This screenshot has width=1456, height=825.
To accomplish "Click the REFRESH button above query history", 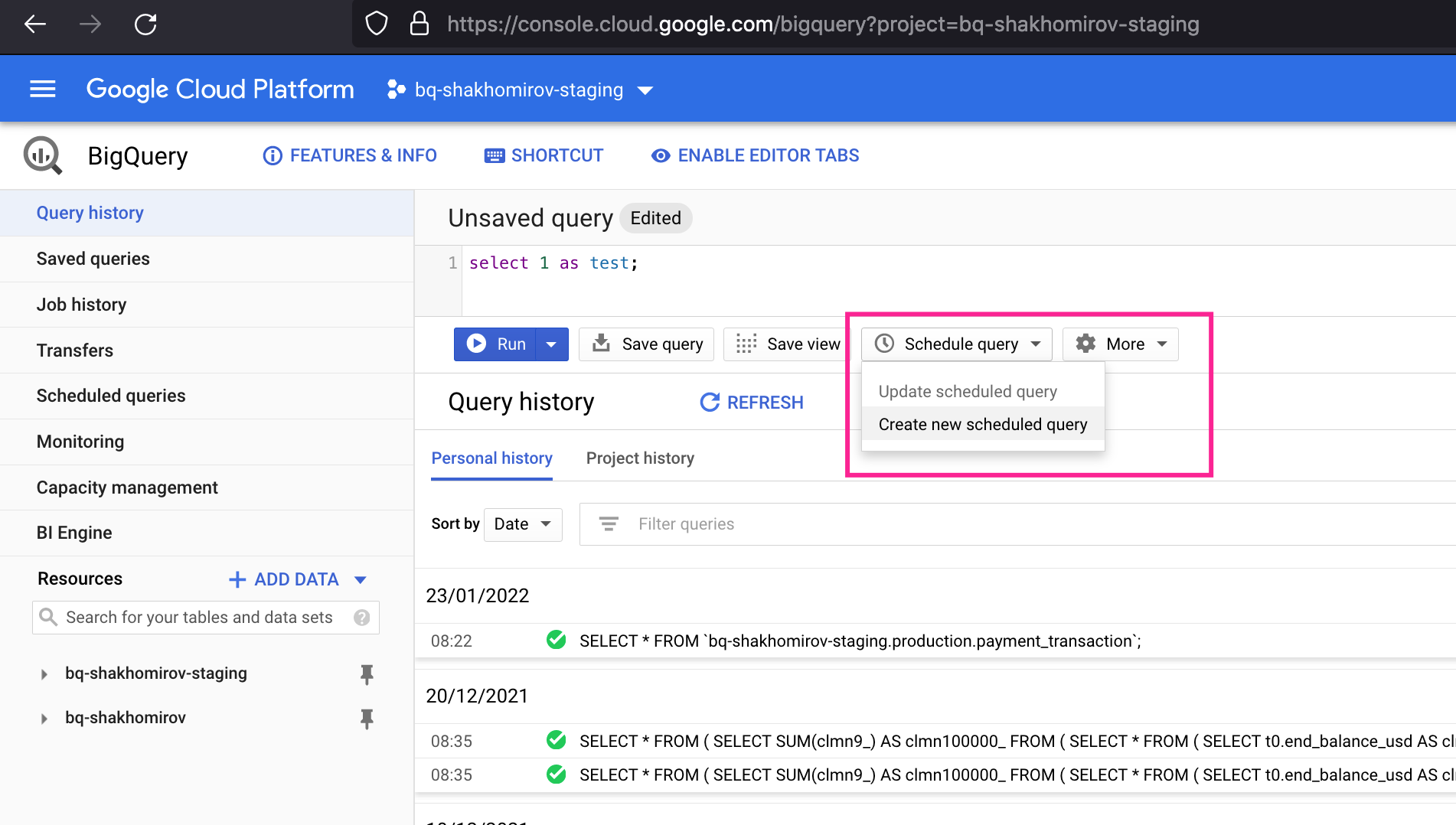I will click(751, 402).
